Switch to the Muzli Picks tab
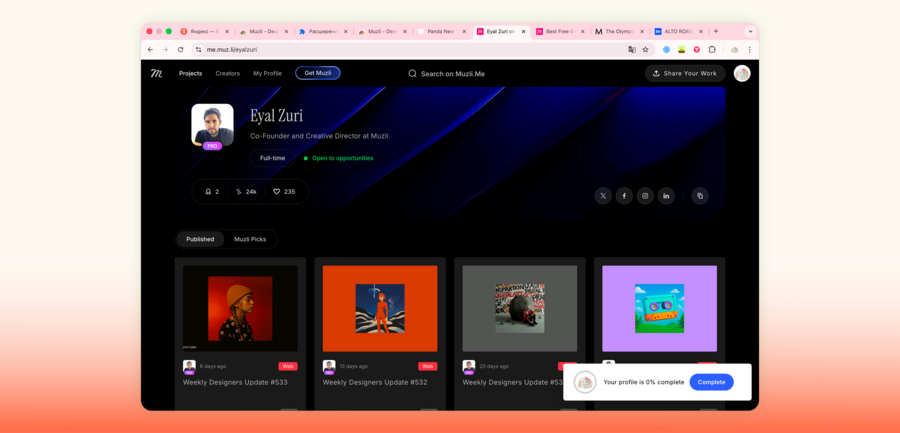900x433 pixels. pos(250,239)
